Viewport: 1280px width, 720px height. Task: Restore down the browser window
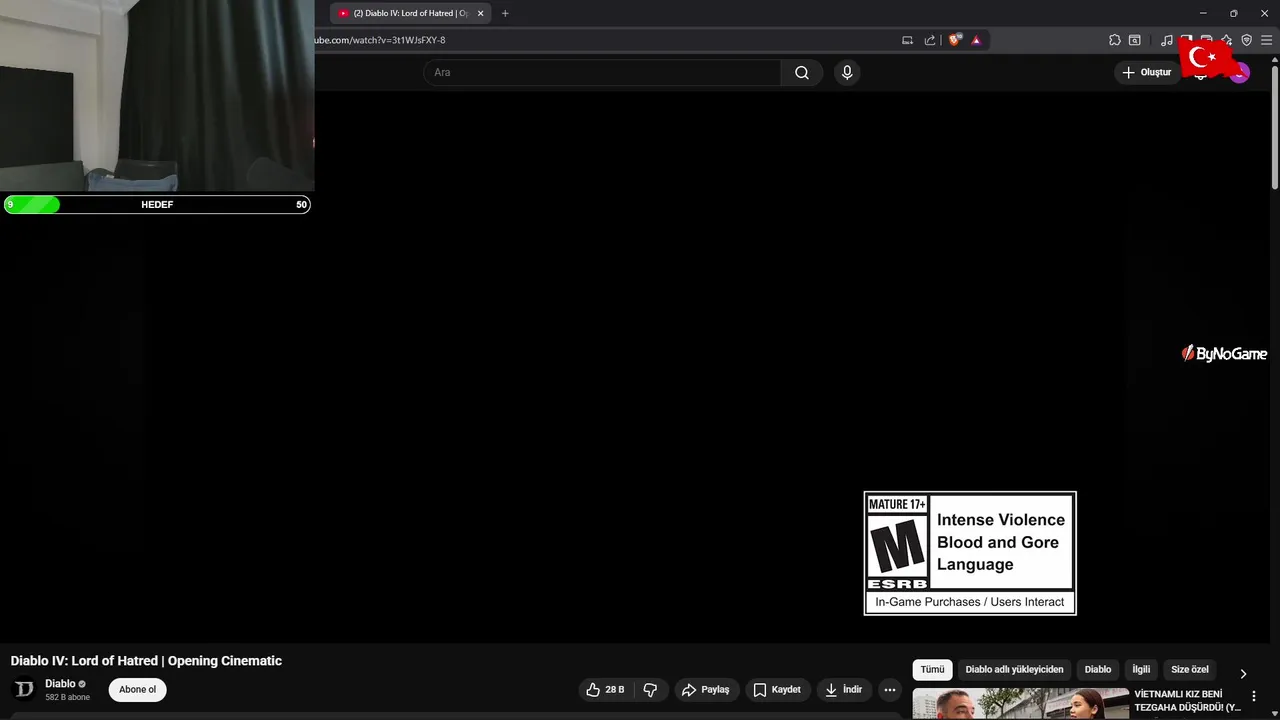1233,13
